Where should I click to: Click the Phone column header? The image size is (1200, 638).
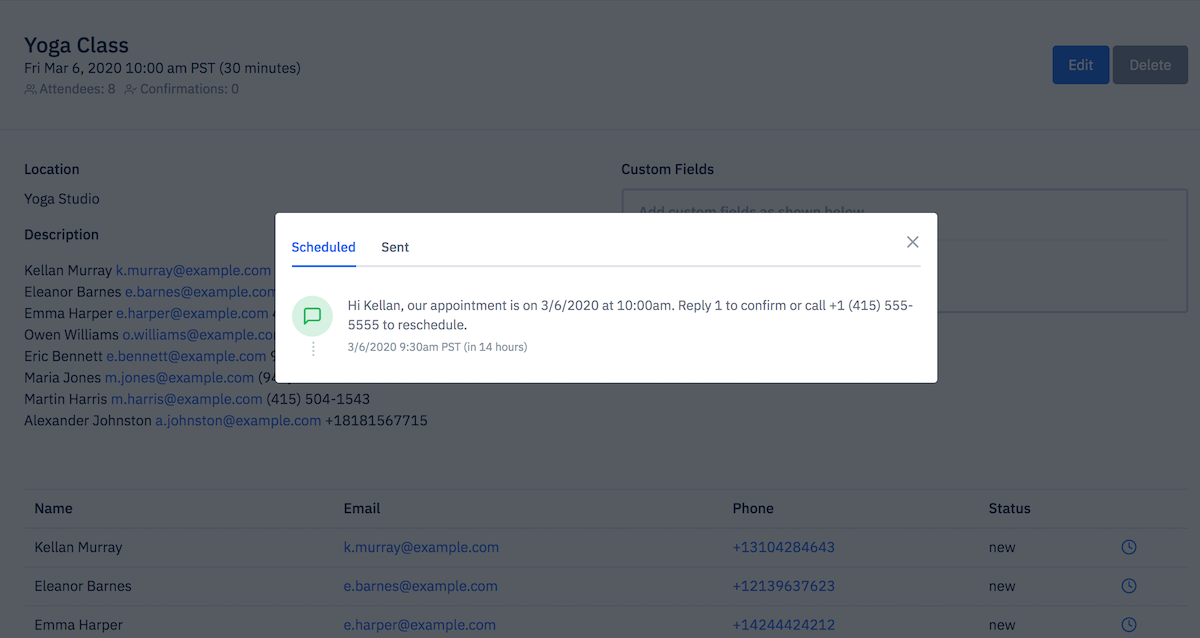753,508
